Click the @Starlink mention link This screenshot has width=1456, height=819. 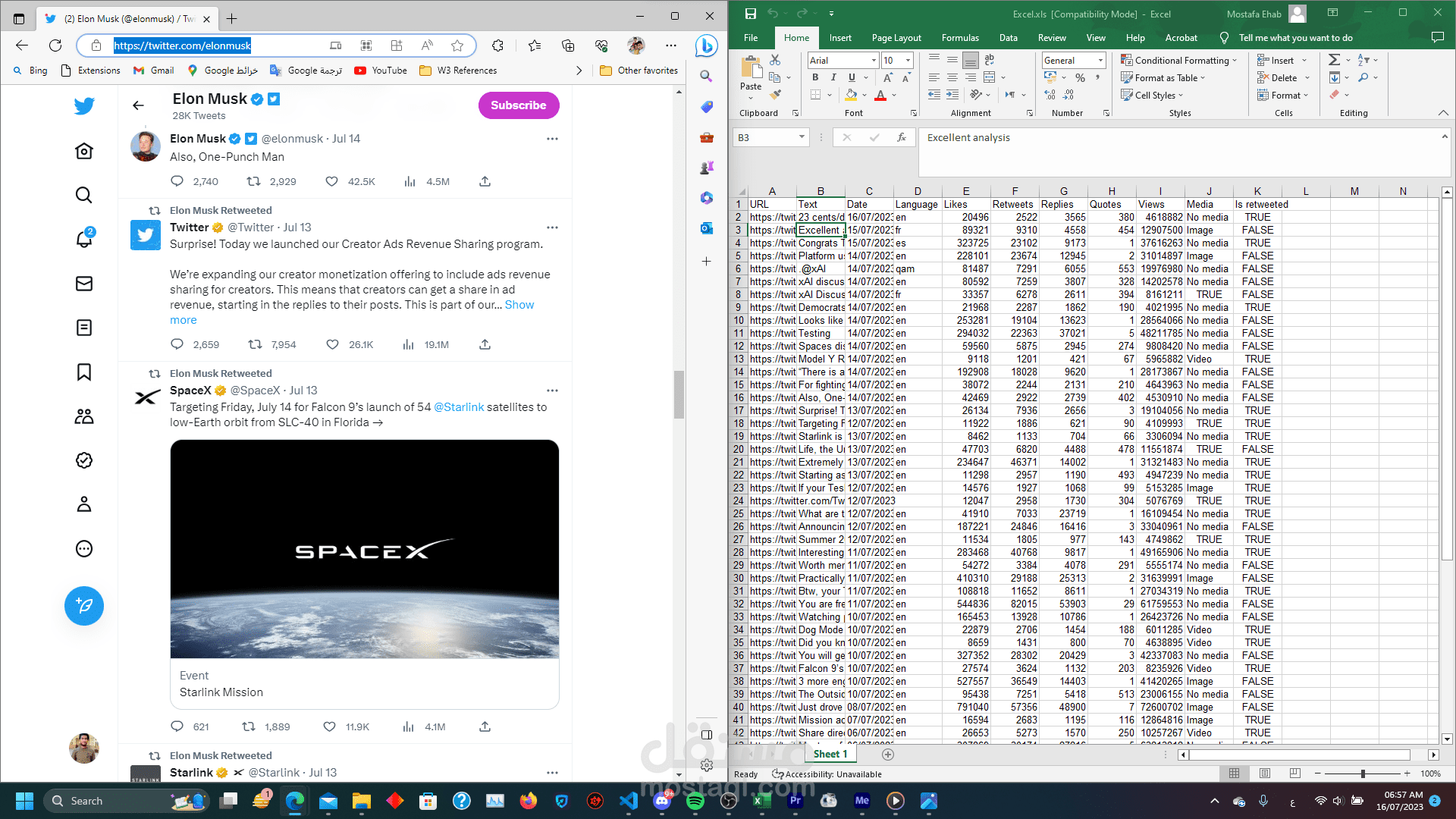click(x=459, y=407)
